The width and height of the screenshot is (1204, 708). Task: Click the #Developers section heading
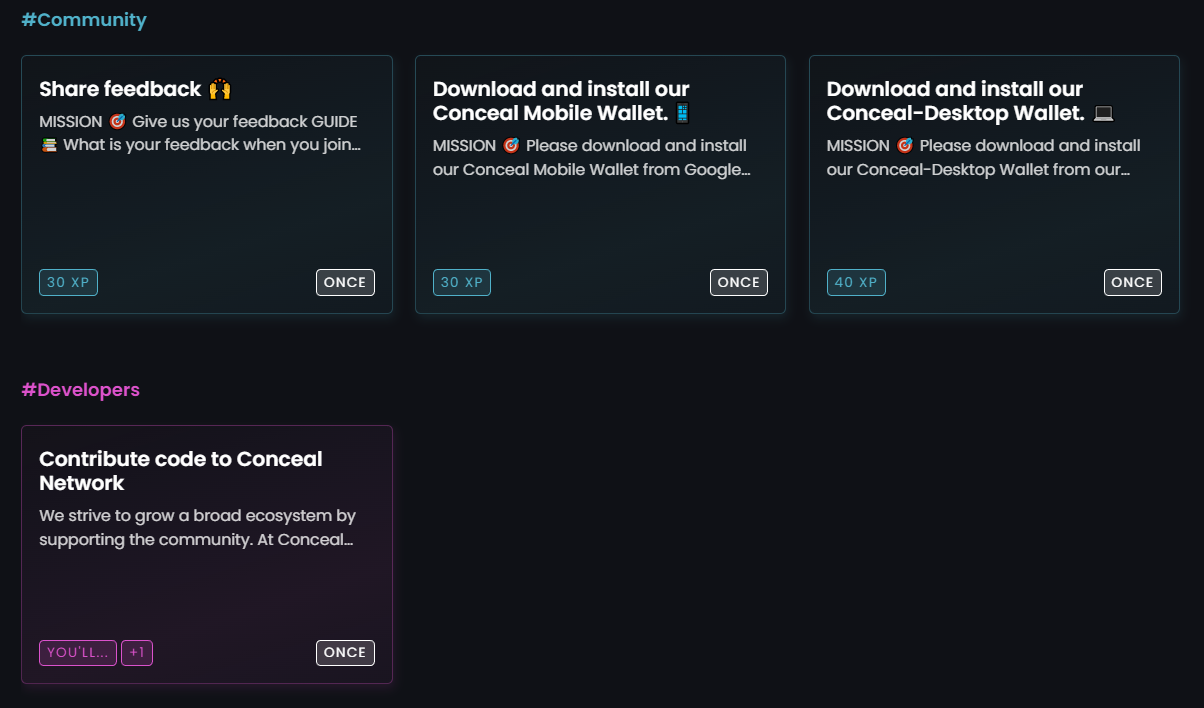(x=81, y=389)
